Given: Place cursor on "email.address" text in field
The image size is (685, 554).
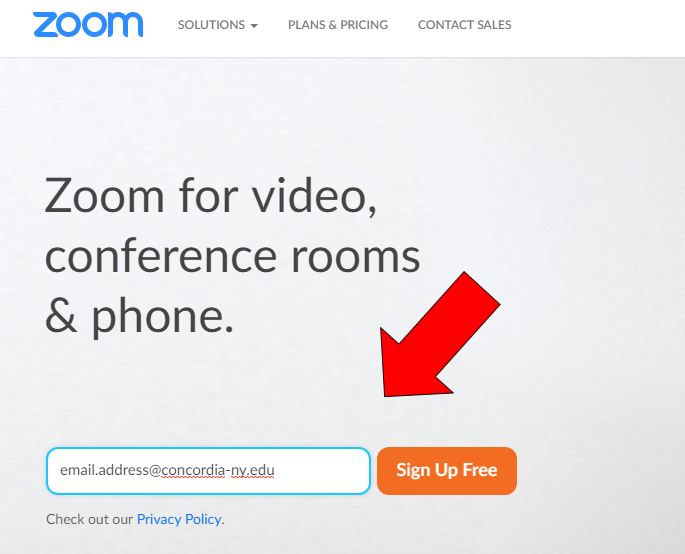Looking at the screenshot, I should [104, 470].
